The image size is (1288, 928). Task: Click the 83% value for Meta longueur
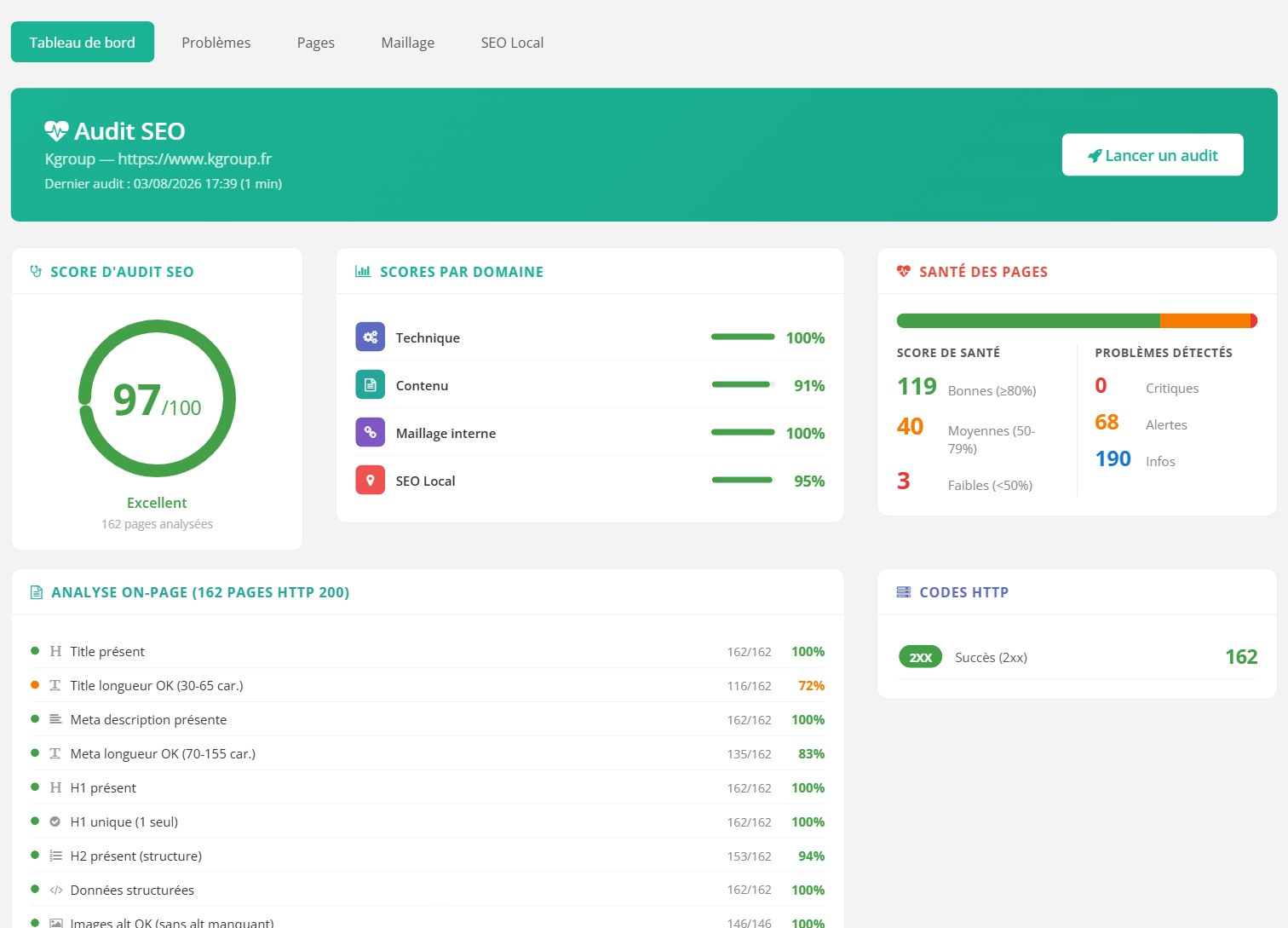pyautogui.click(x=811, y=753)
